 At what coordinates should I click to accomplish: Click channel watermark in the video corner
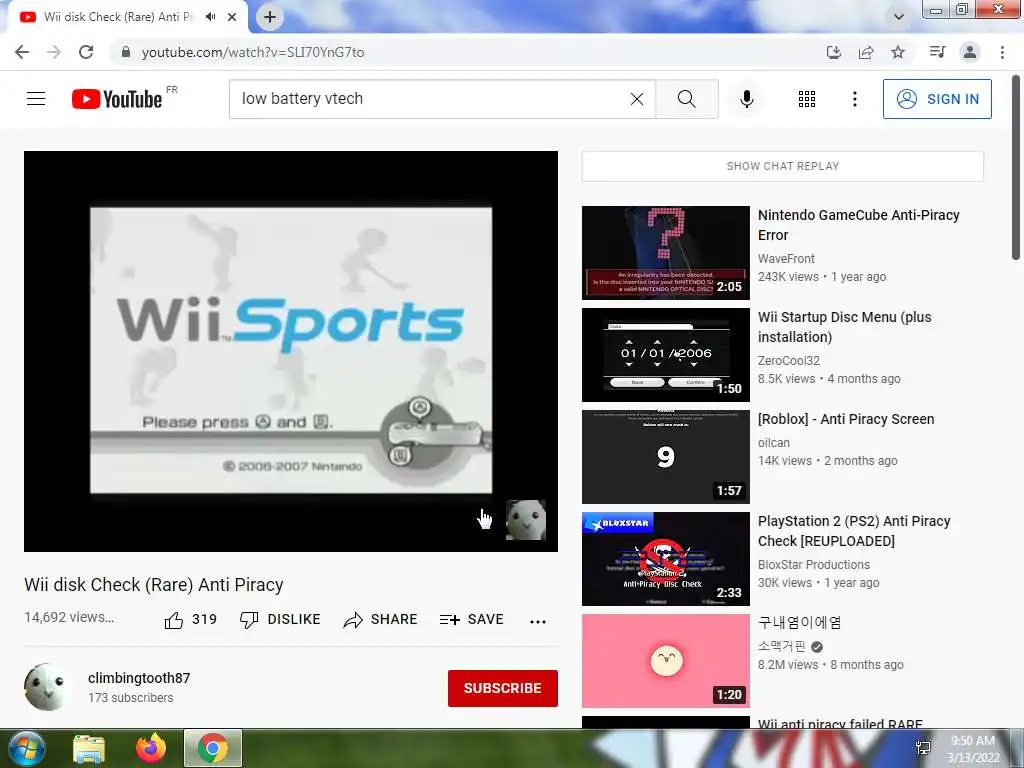(526, 520)
